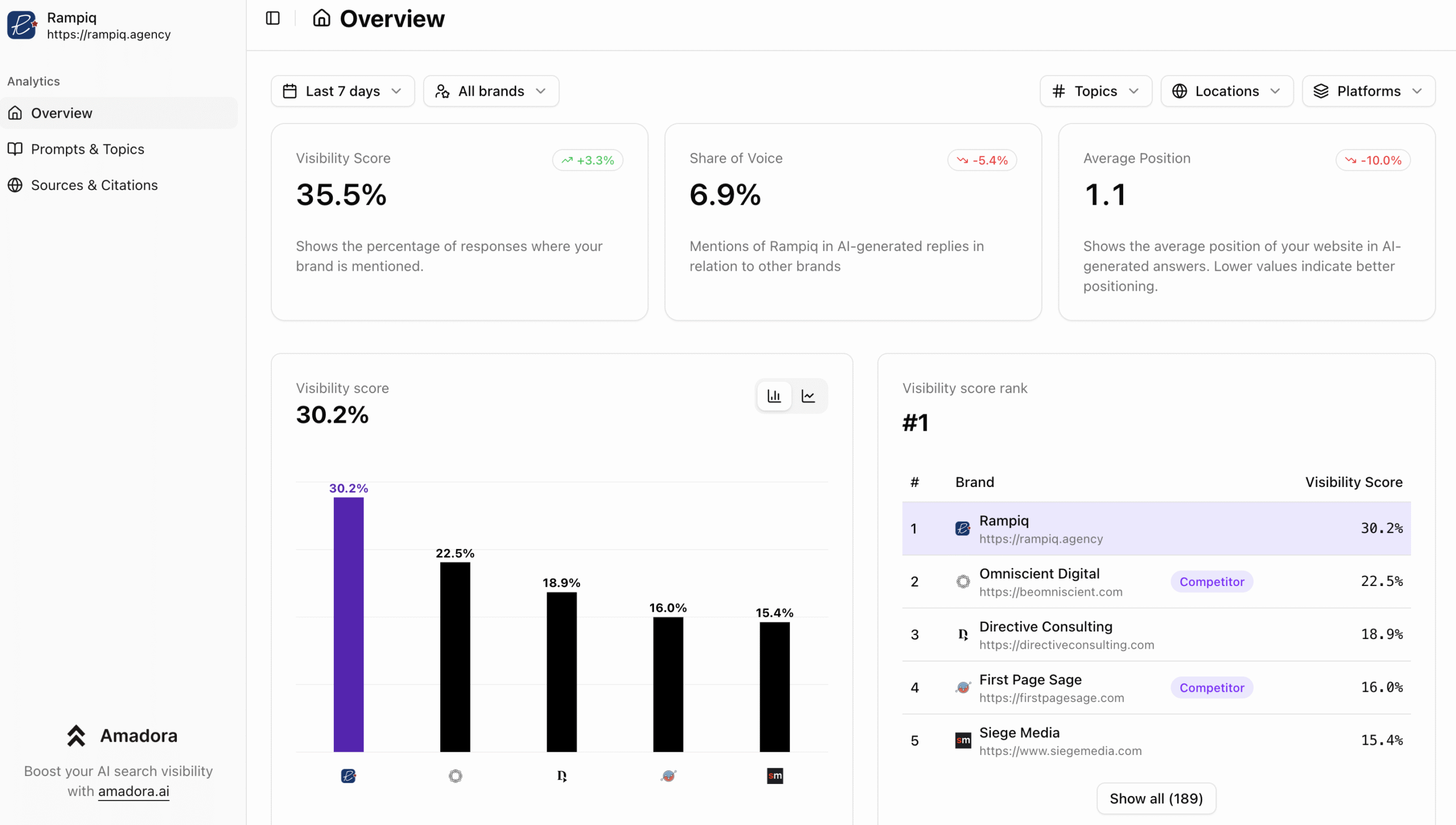Open Sources & Citations section
This screenshot has height=825, width=1456.
(94, 185)
